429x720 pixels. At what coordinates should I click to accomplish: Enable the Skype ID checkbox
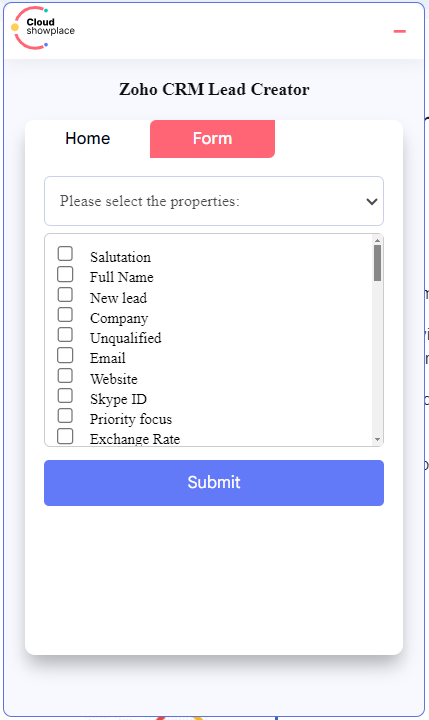[x=65, y=395]
